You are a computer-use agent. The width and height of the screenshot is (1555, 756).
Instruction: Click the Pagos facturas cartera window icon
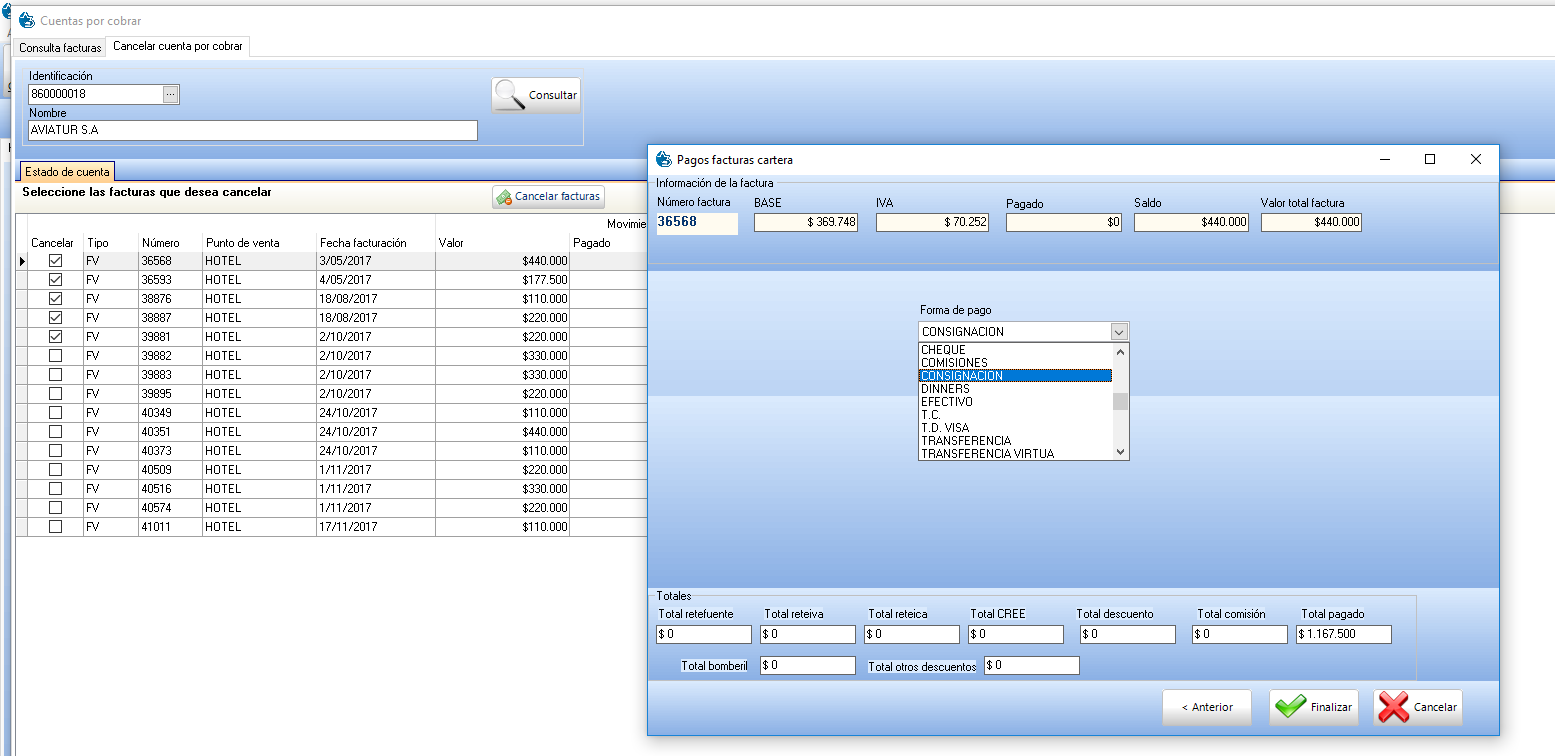point(663,159)
